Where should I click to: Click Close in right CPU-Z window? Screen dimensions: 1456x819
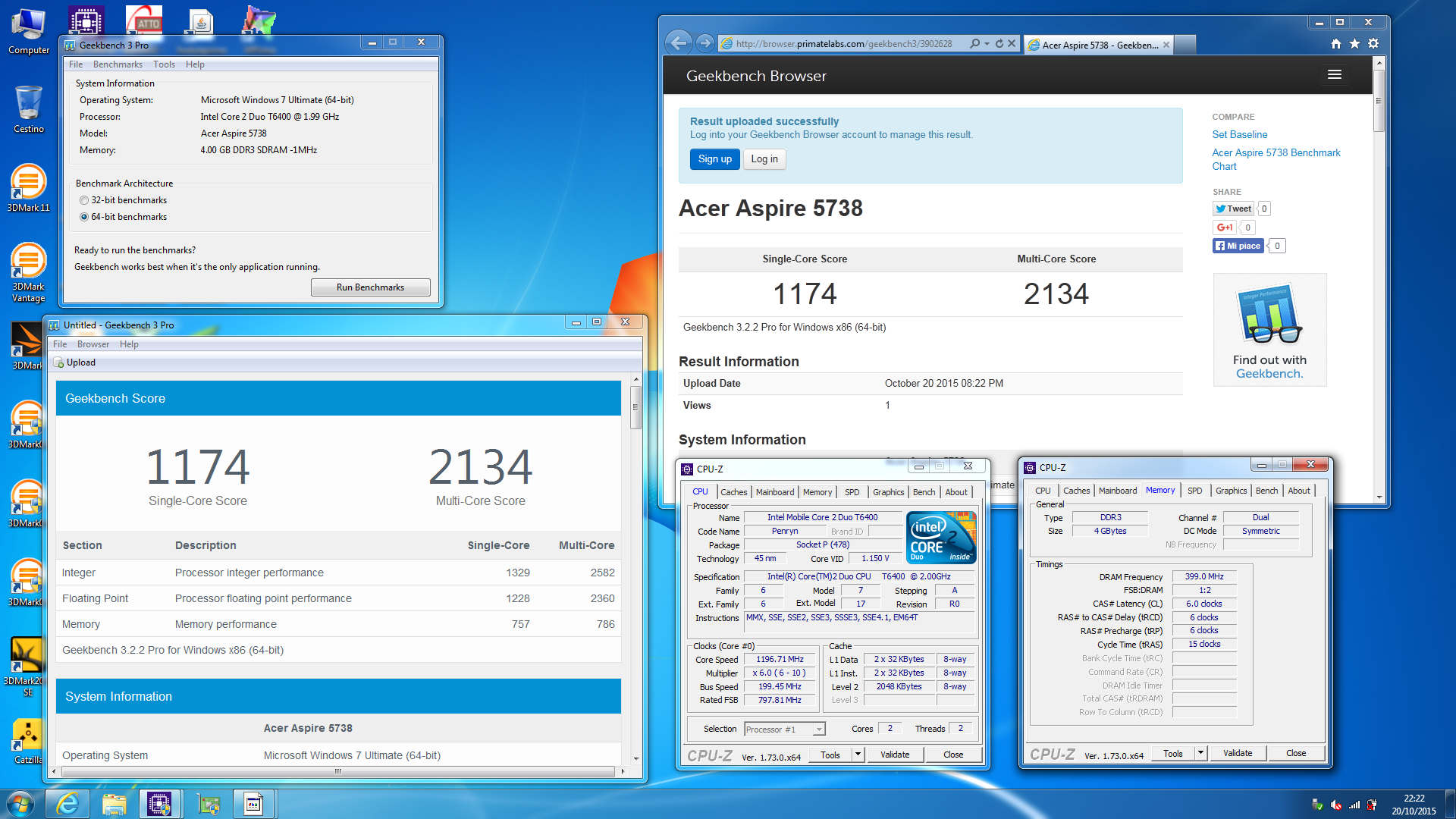[x=1296, y=753]
